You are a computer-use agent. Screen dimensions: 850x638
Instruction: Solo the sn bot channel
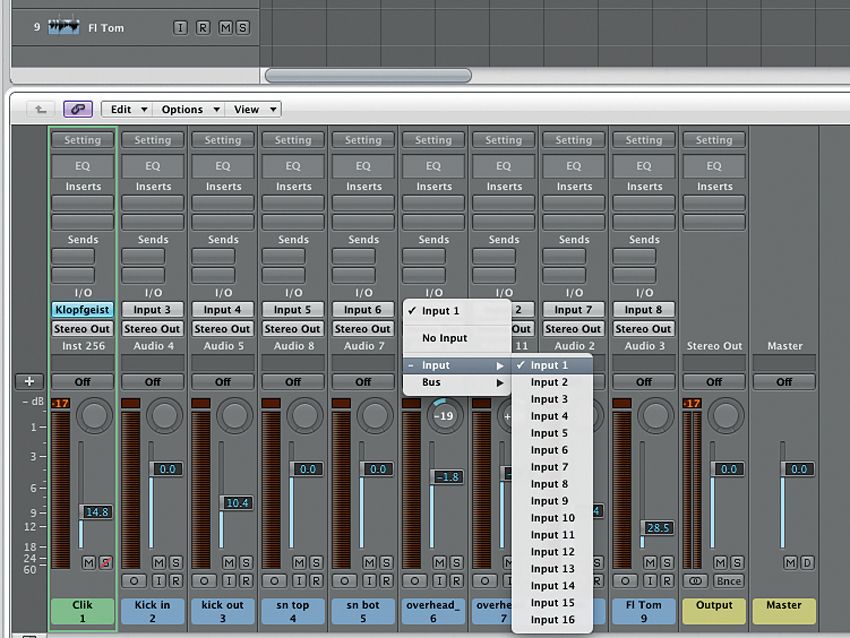click(386, 562)
